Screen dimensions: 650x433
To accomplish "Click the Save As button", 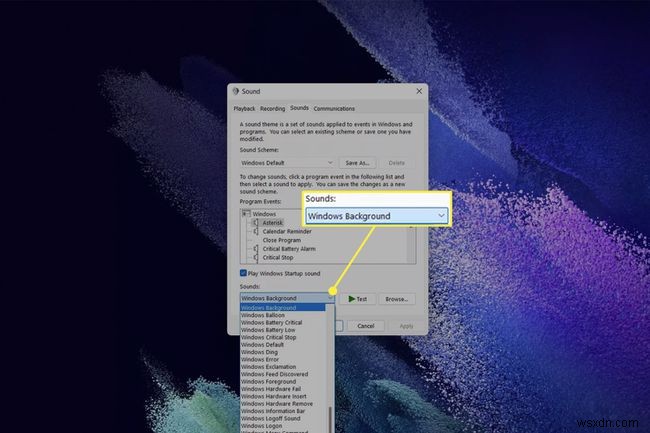I will click(x=357, y=163).
